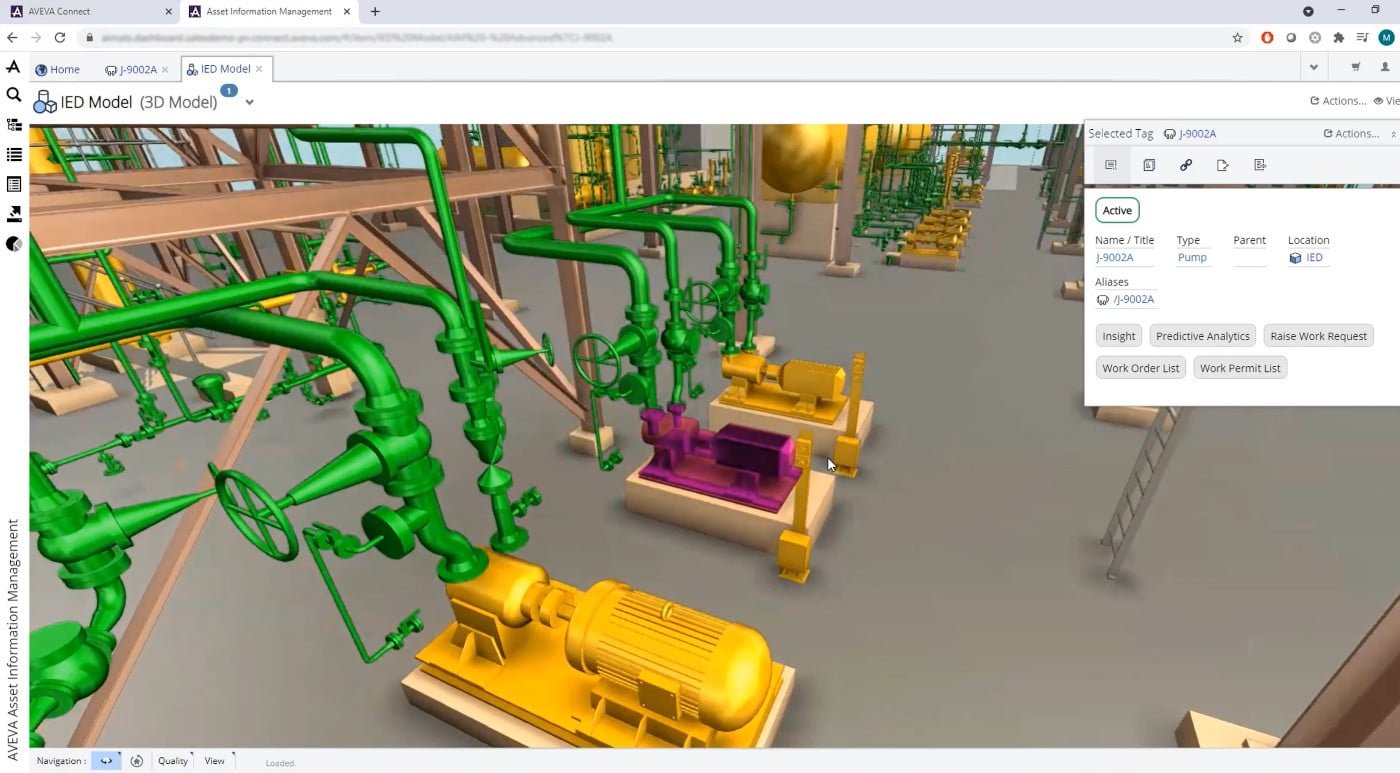The image size is (1400, 773).
Task: Click the AVEVA logo icon in sidebar
Action: click(13, 66)
